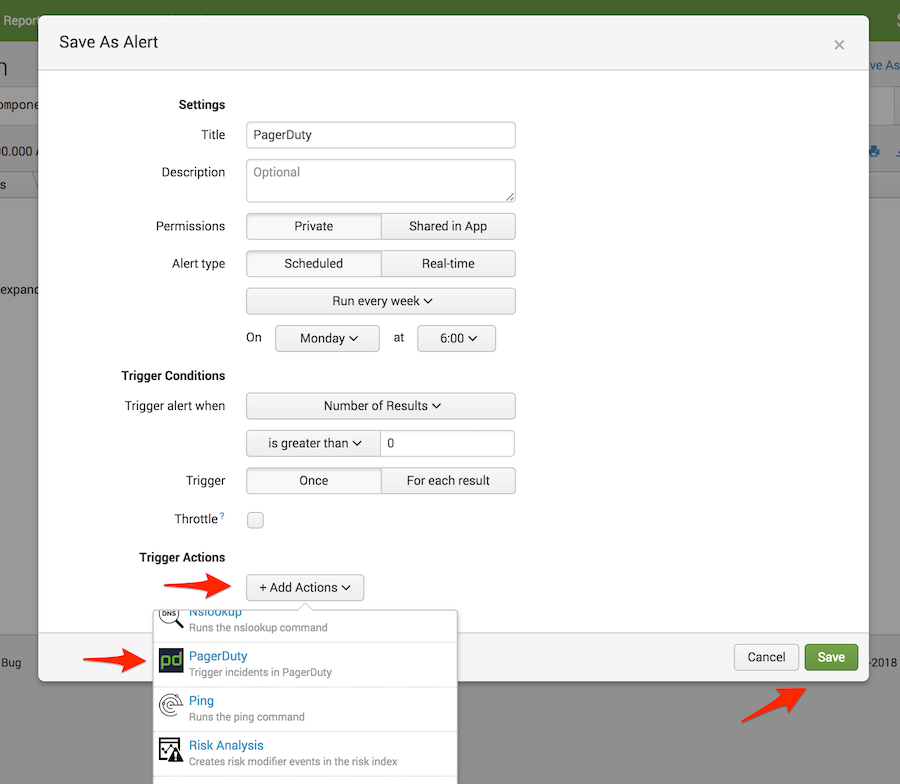This screenshot has height=784, width=900.
Task: Open the 6:00 time dropdown
Action: coord(457,338)
